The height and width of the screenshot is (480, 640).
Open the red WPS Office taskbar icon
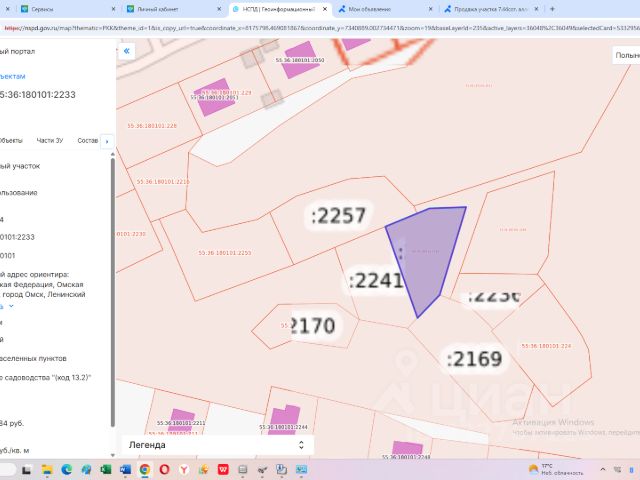(223, 469)
